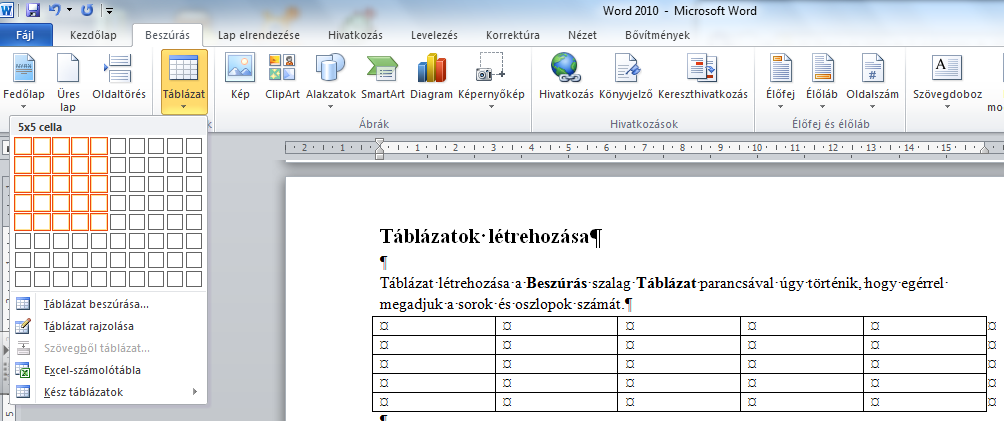Open the Fájl tab
This screenshot has height=421, width=1004.
pyautogui.click(x=24, y=35)
